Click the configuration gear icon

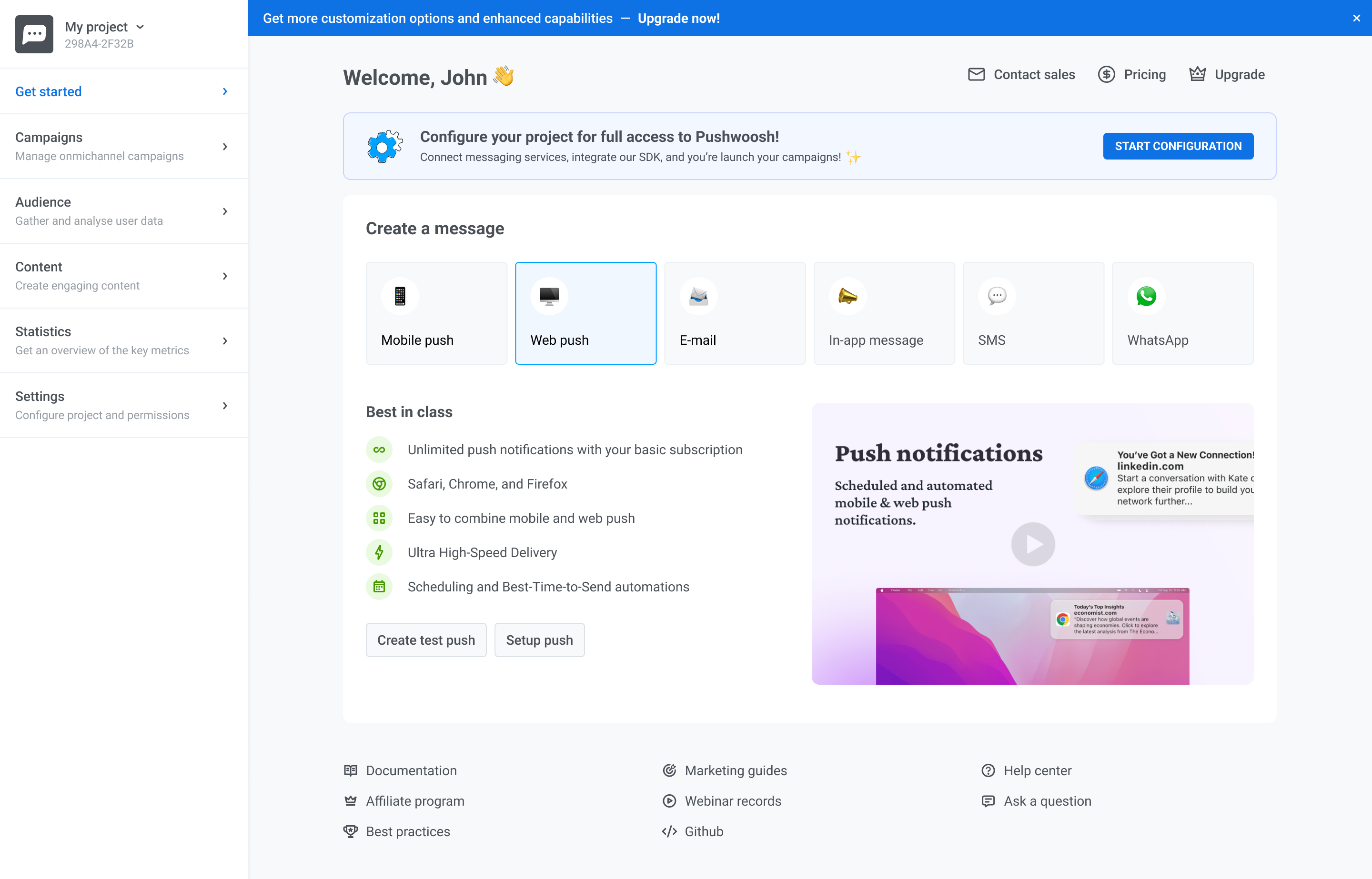(x=384, y=147)
